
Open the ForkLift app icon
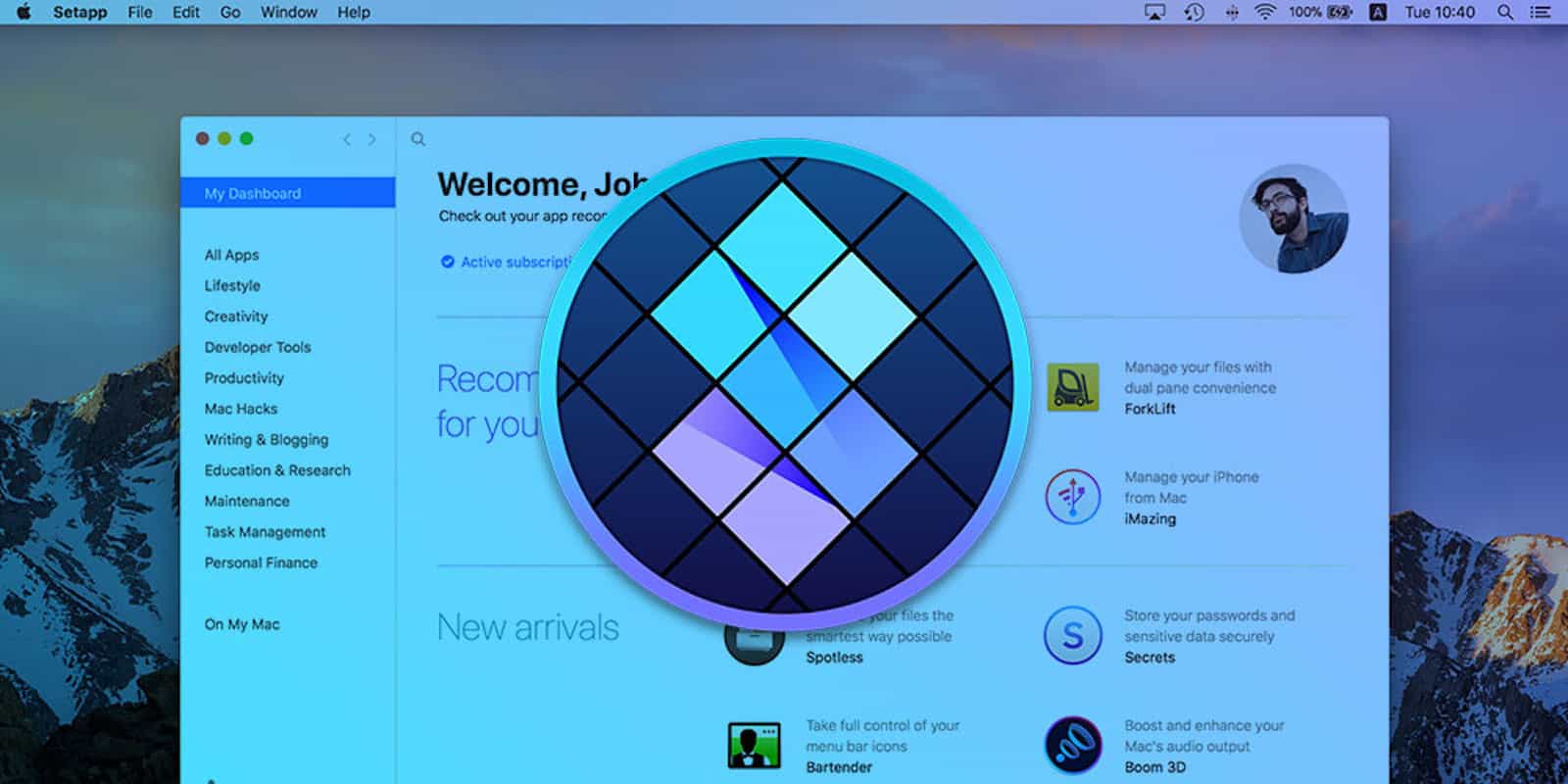tap(1072, 387)
